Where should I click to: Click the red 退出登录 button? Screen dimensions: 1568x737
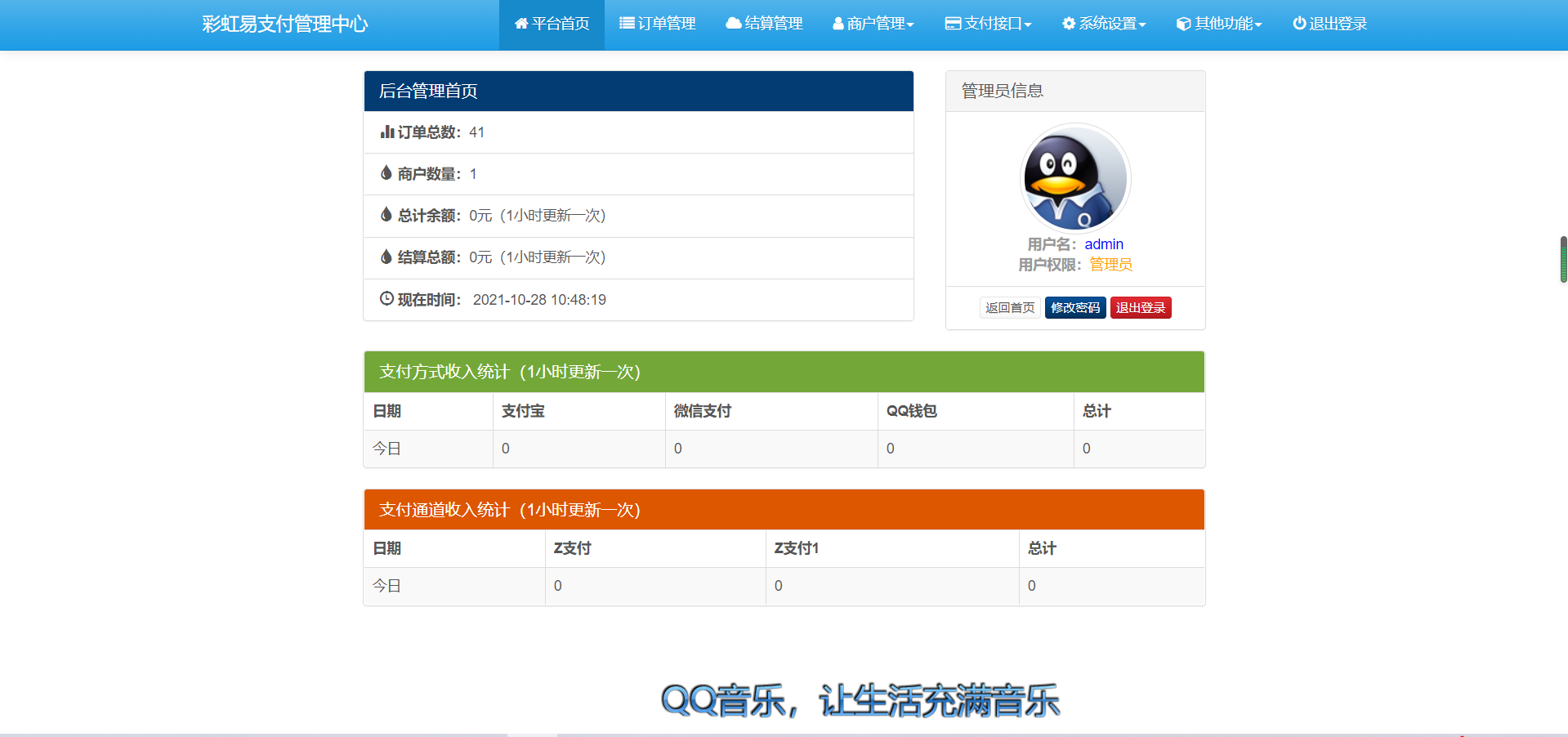click(1141, 308)
